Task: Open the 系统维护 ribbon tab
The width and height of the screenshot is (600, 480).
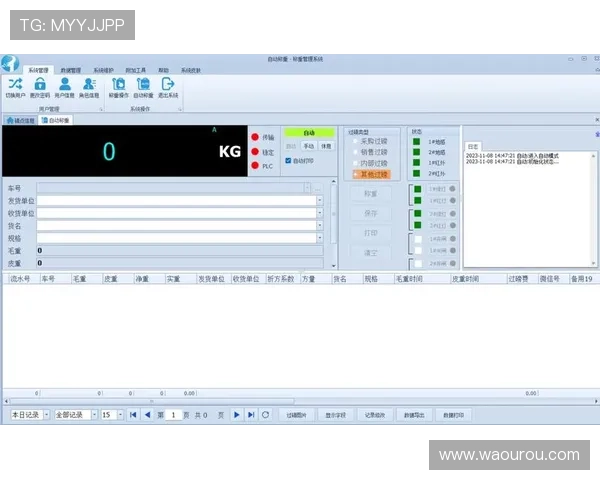Action: (103, 71)
